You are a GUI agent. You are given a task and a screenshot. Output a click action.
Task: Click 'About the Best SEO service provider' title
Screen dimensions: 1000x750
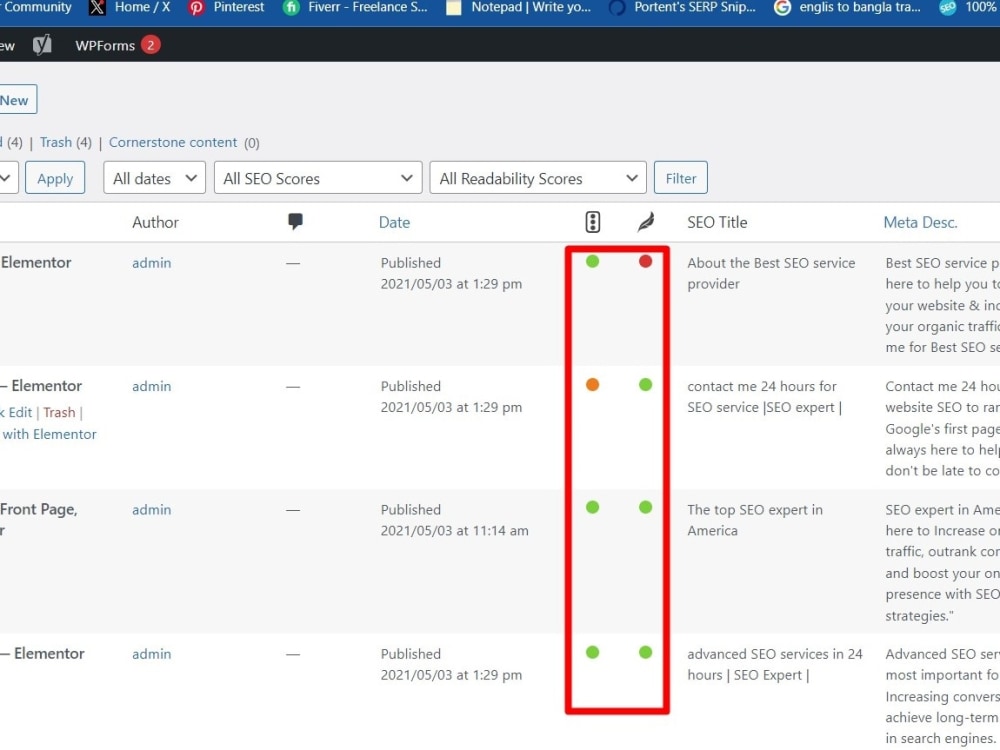click(771, 273)
